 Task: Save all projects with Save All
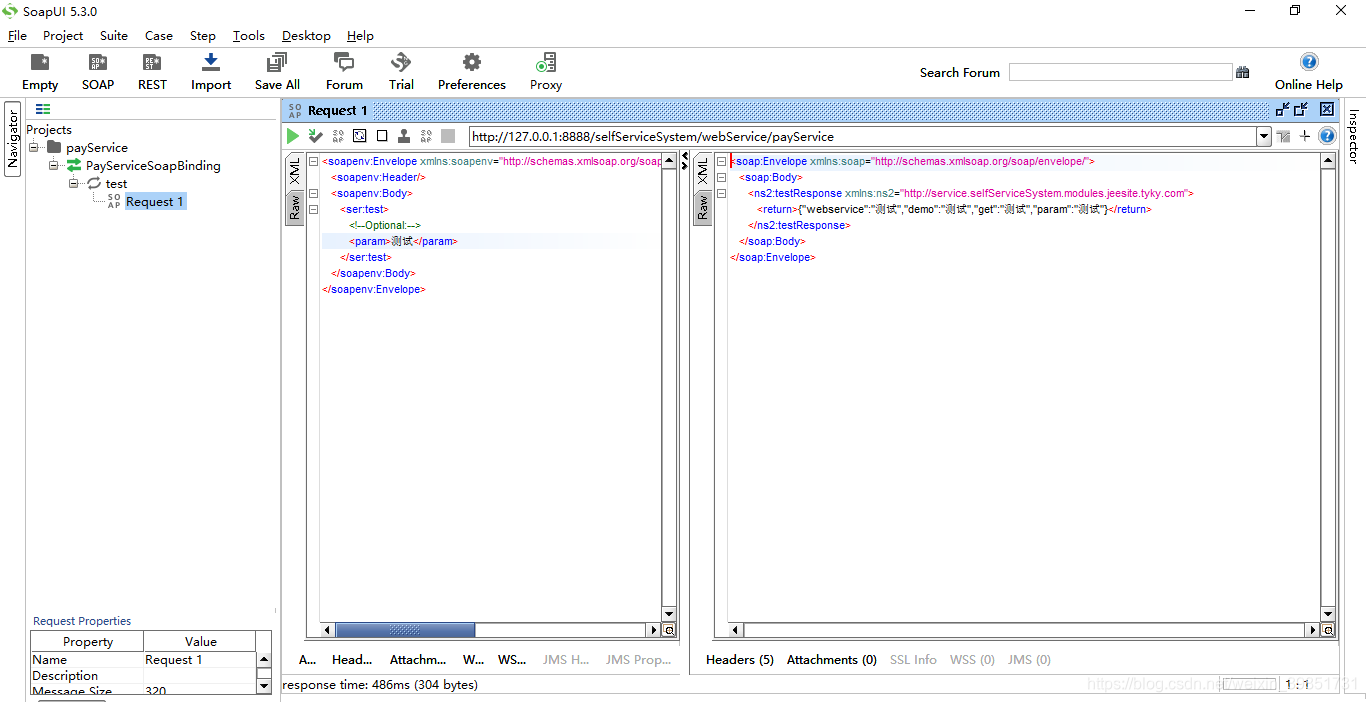coord(277,63)
